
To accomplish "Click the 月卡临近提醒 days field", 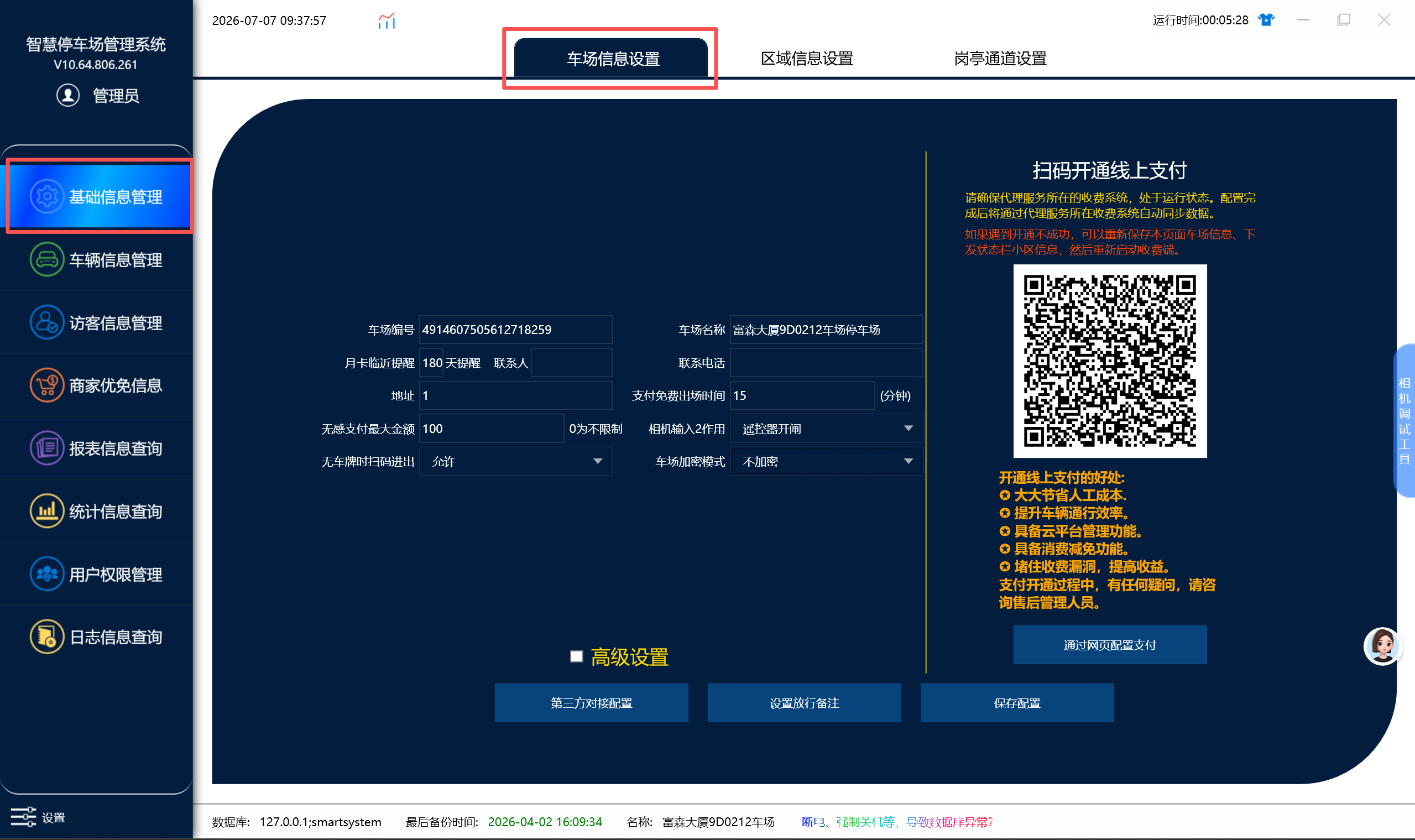I will point(432,362).
